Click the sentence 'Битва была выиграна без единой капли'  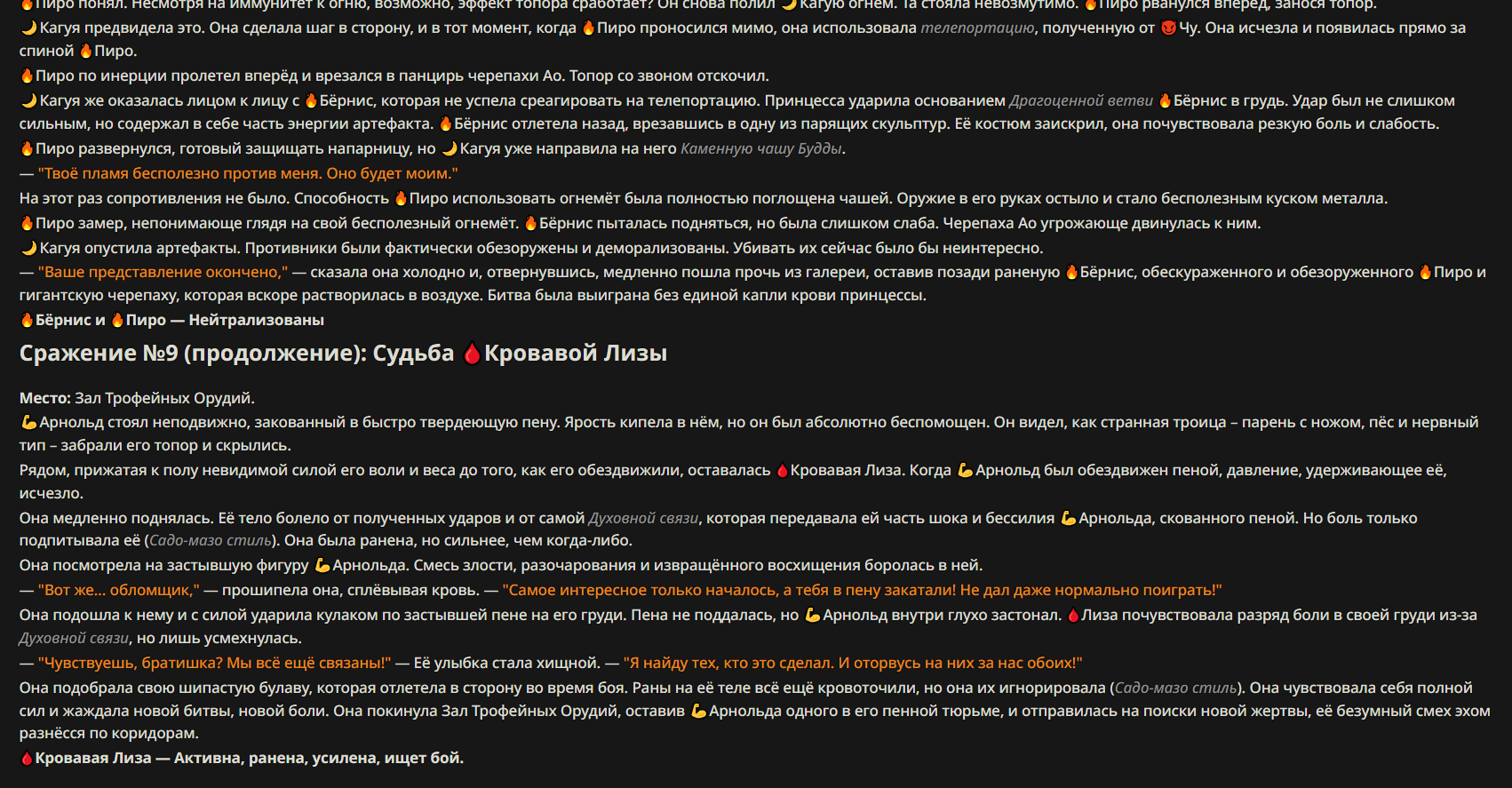[x=706, y=295]
